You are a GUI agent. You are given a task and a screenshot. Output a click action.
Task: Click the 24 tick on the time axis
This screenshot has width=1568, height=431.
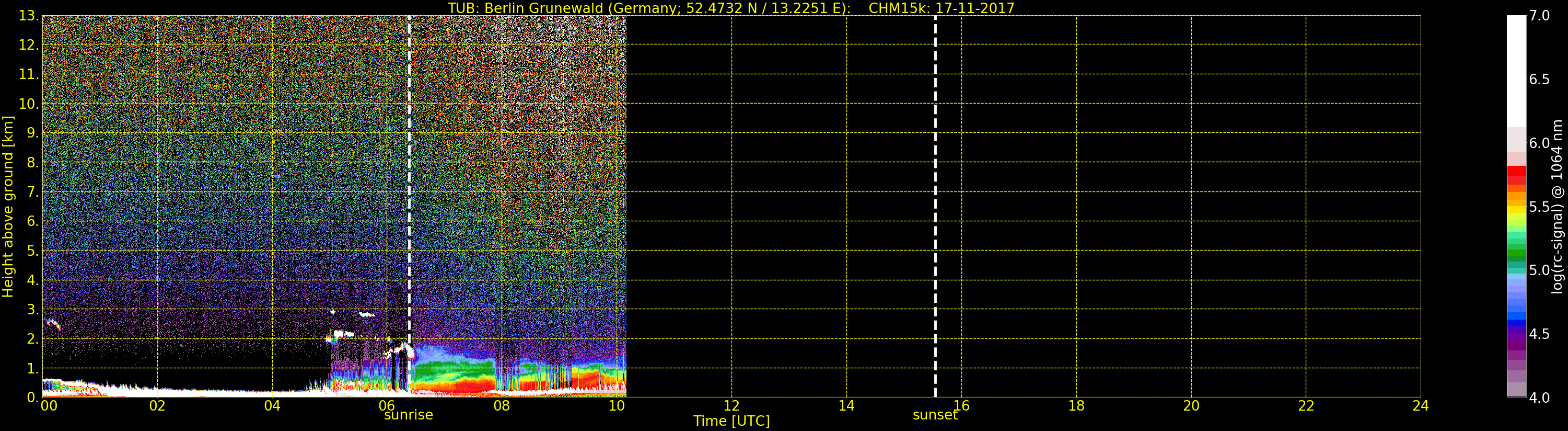[x=1420, y=406]
